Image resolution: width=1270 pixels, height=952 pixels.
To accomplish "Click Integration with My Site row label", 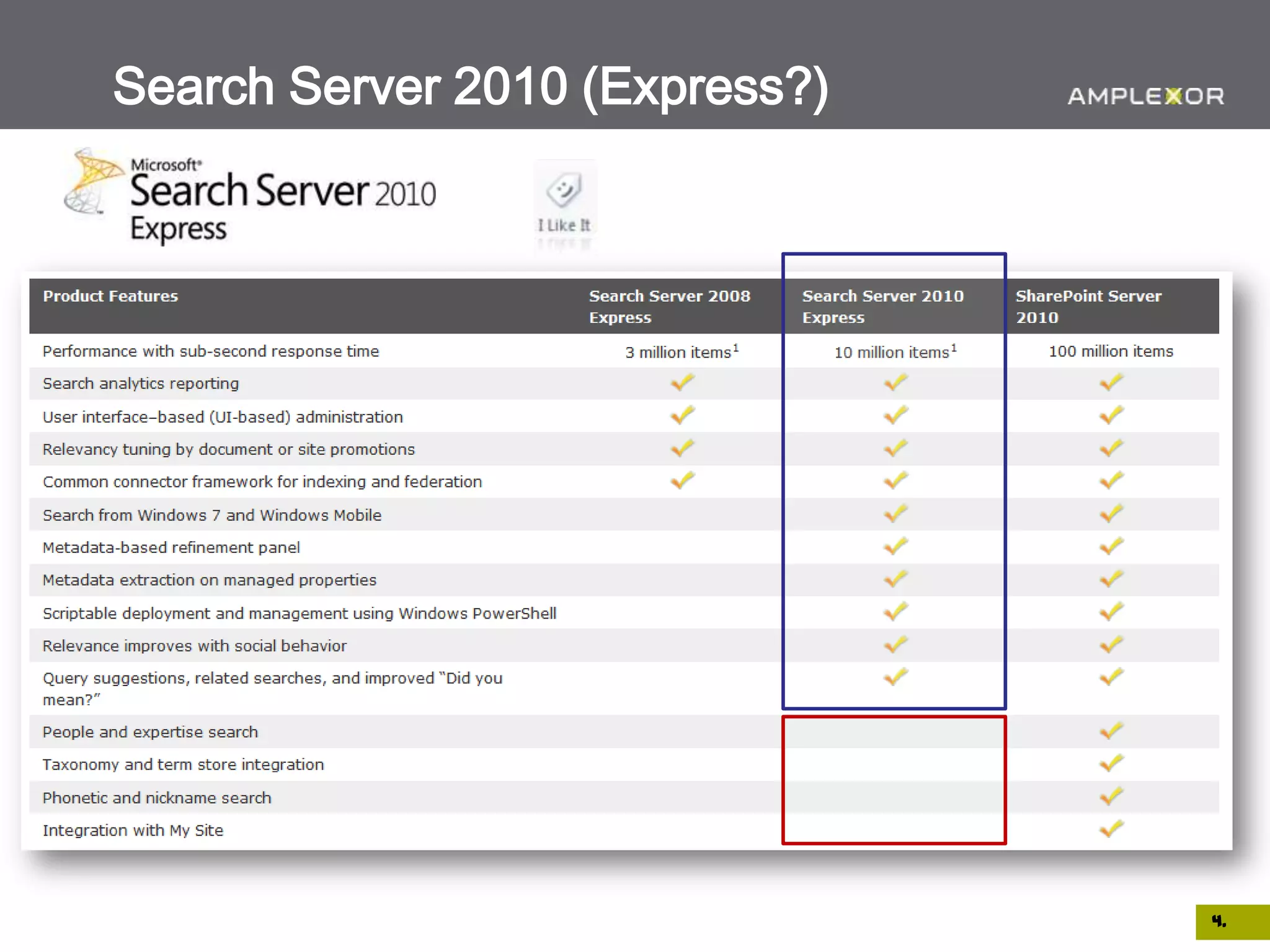I will point(133,831).
